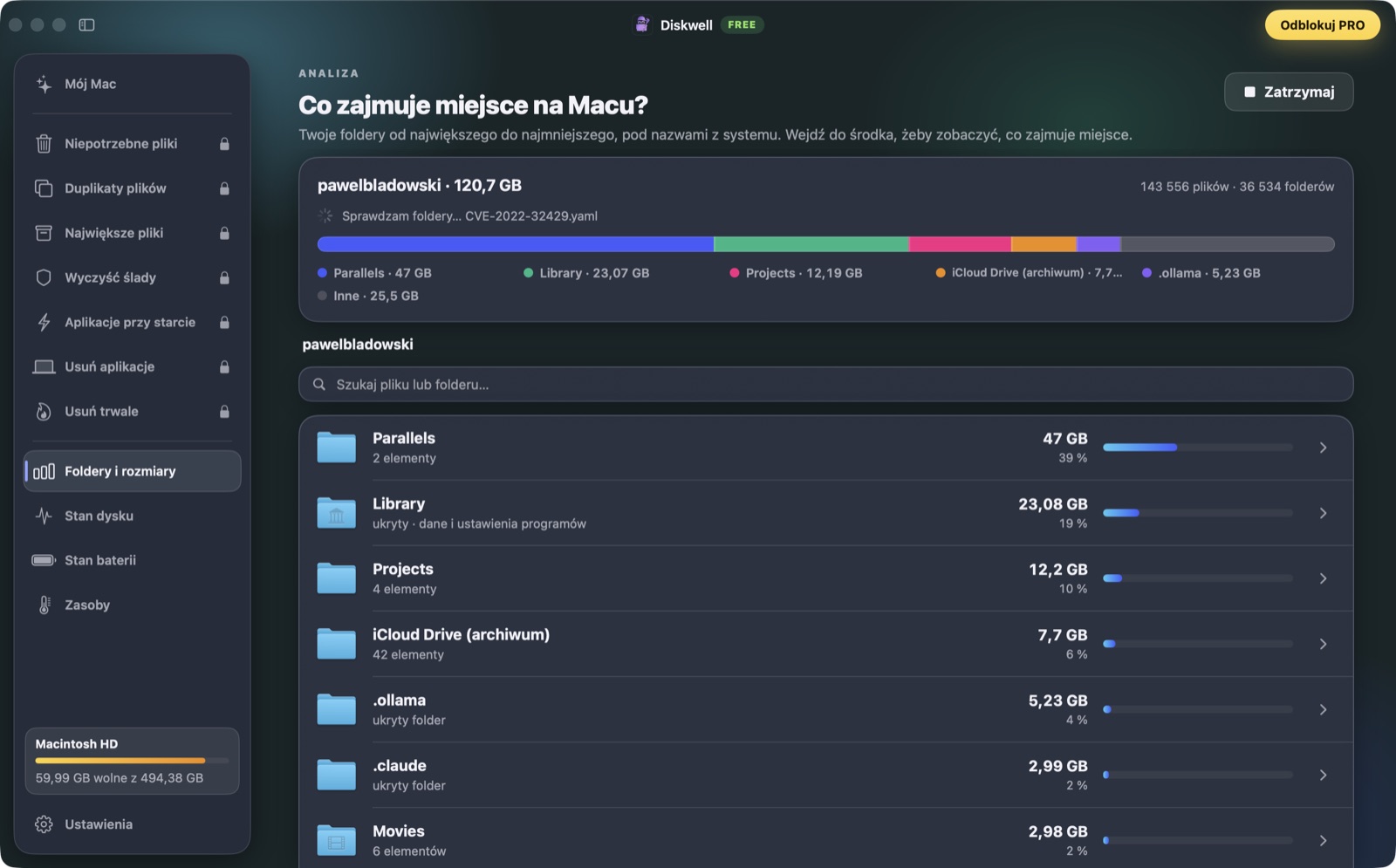
Task: Click the .claude folder icon
Action: 336,775
